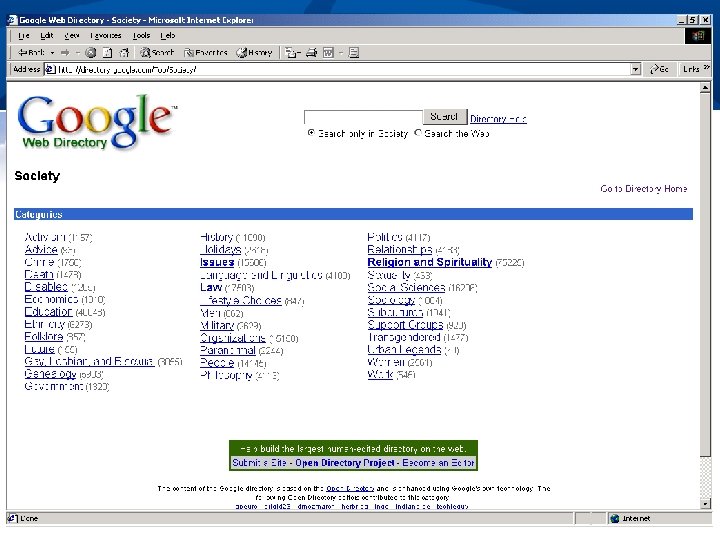Open the 'Open Directory Project' link

344,462
